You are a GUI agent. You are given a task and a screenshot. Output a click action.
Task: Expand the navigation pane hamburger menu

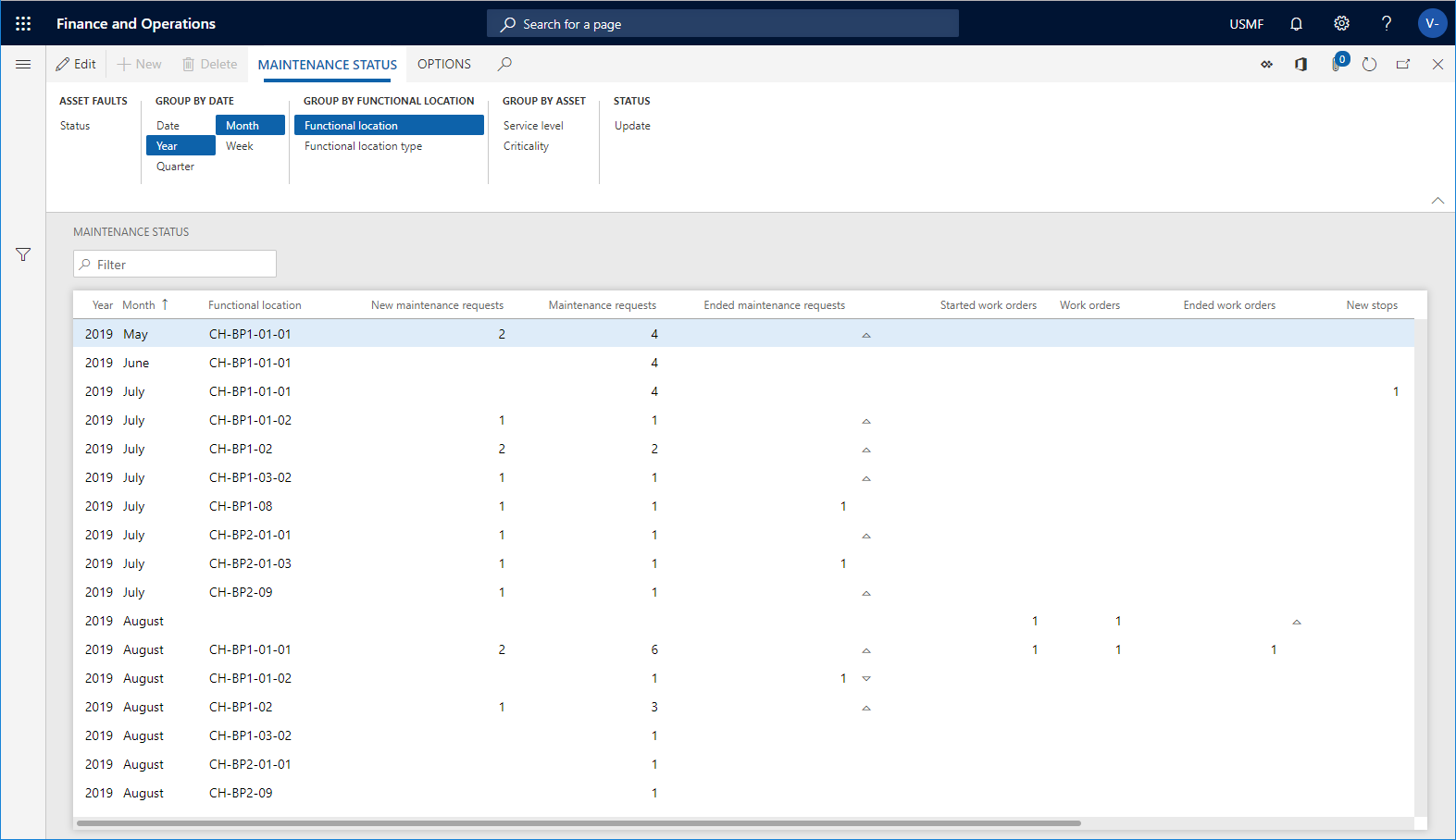coord(23,64)
